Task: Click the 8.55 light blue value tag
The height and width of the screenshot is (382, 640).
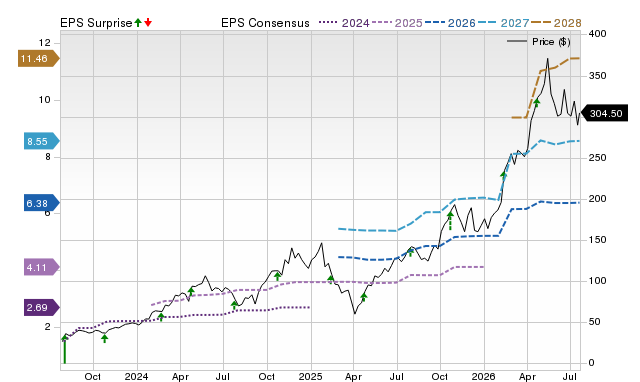Action: [x=41, y=141]
